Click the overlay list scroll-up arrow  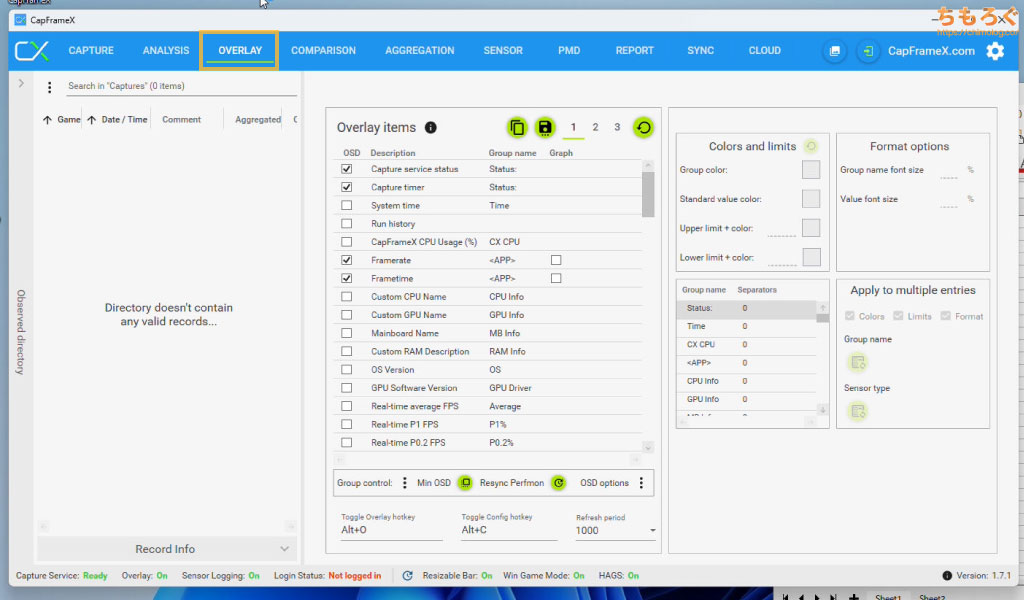pyautogui.click(x=648, y=166)
